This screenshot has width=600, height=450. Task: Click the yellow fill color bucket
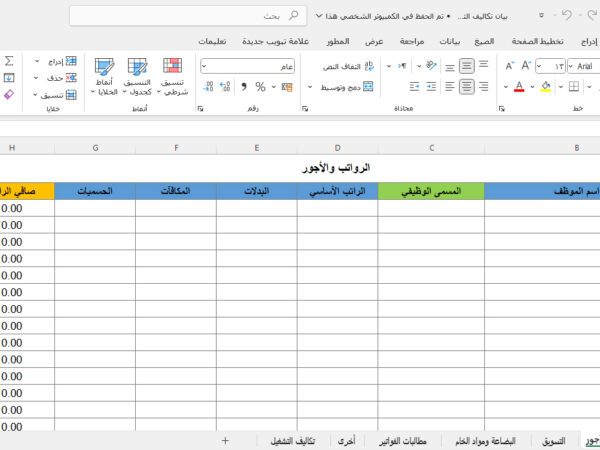click(546, 87)
